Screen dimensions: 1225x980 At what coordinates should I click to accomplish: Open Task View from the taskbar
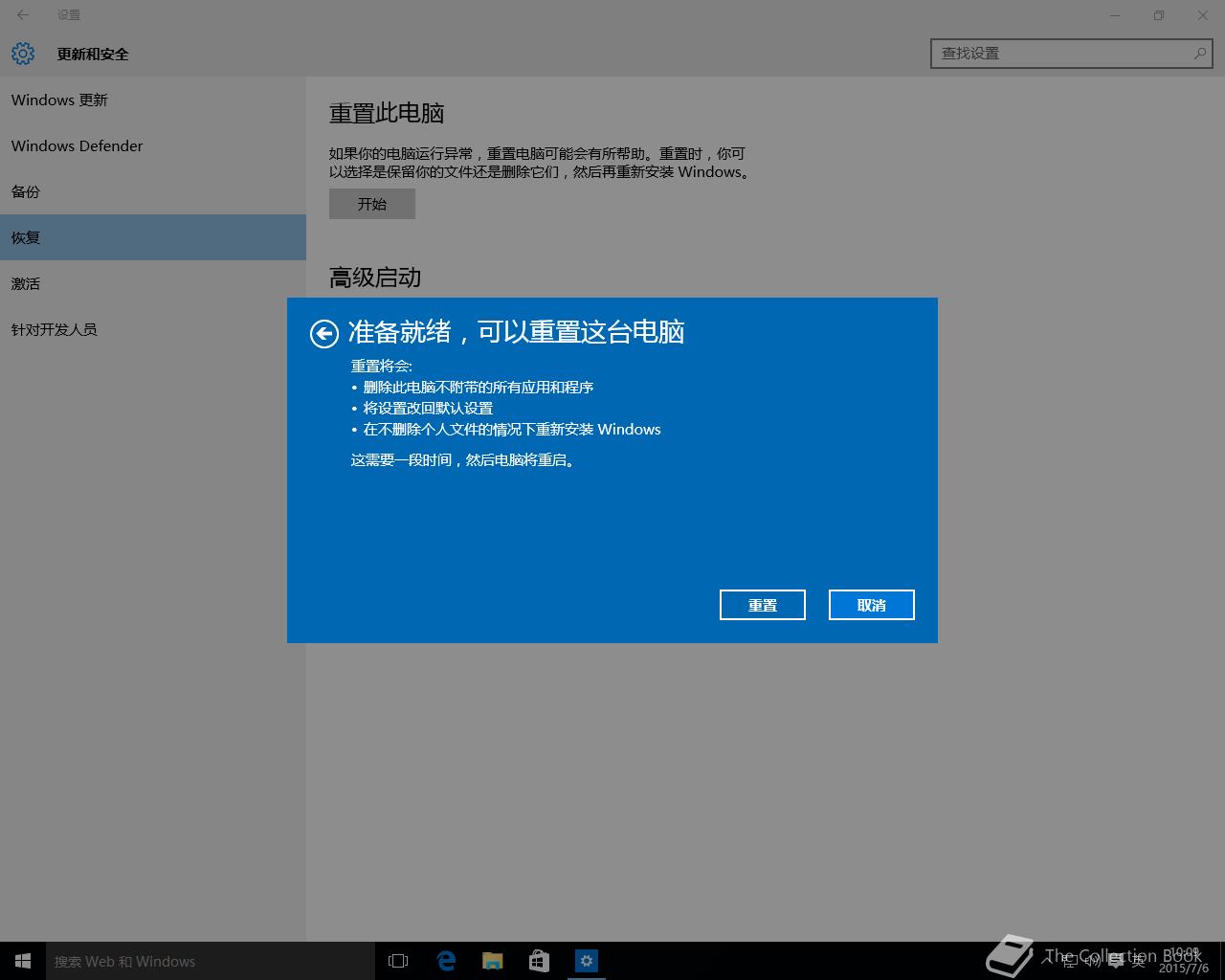[x=398, y=961]
